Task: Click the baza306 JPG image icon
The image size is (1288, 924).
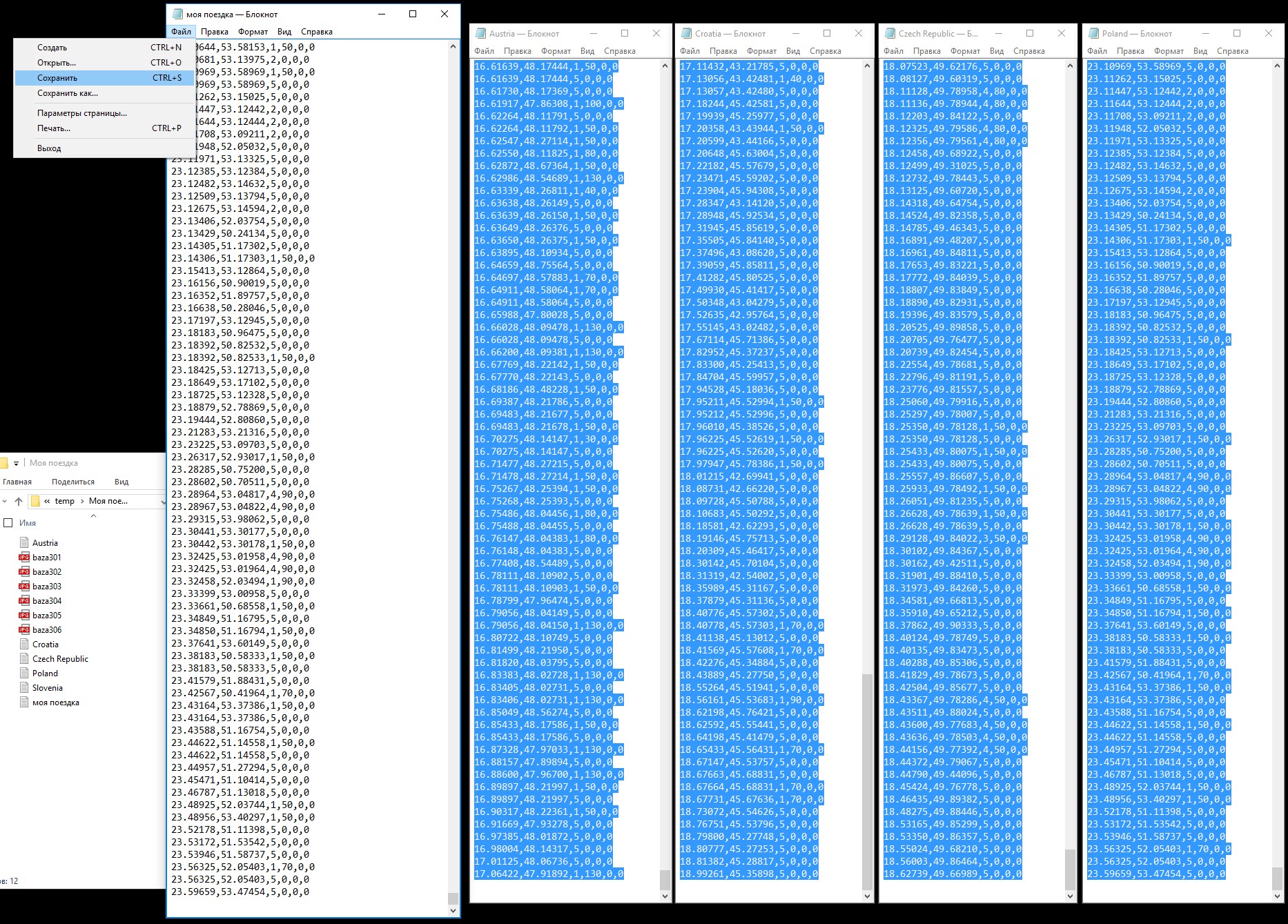Action: tap(24, 630)
